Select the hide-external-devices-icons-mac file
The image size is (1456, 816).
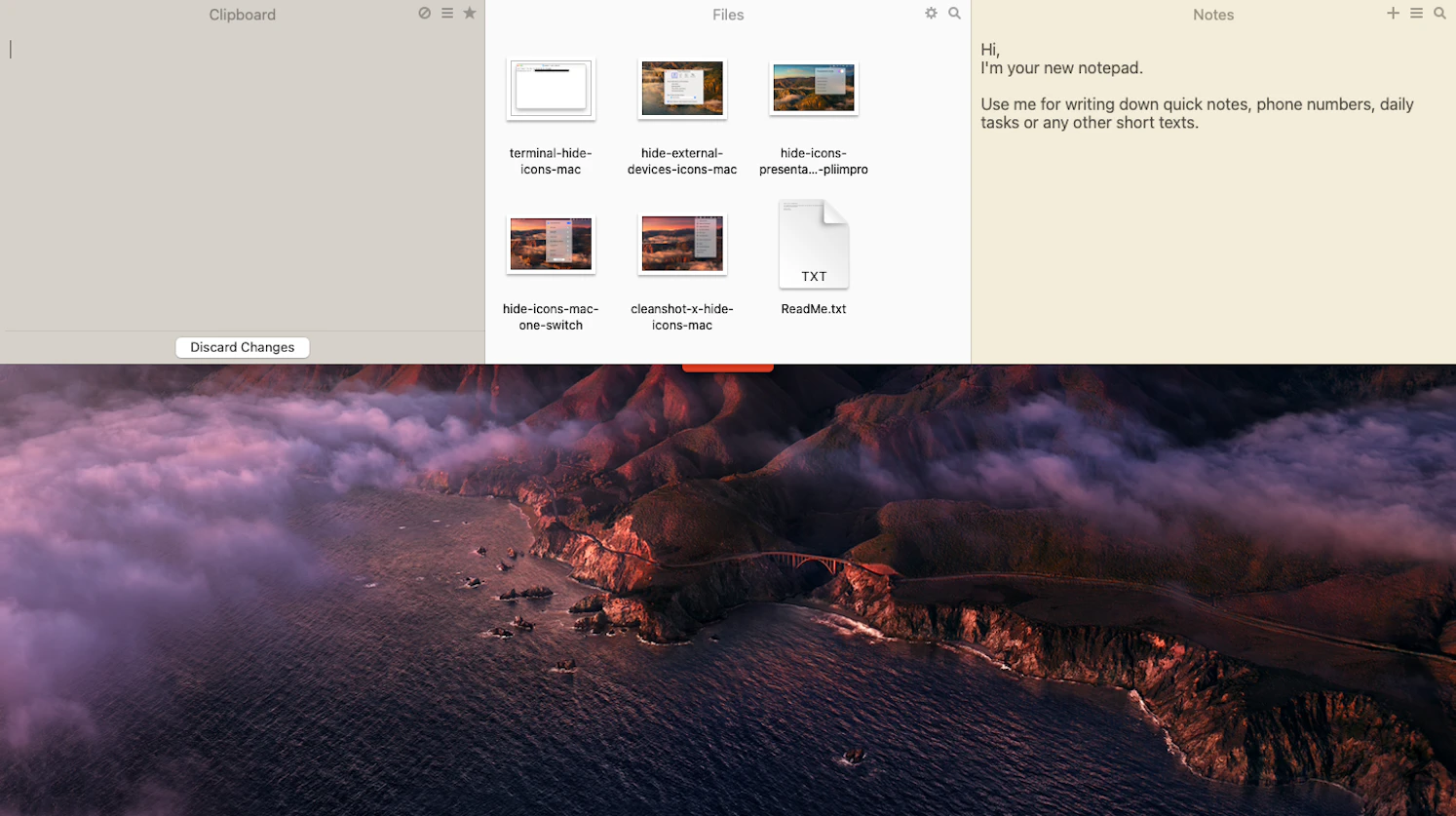681,89
